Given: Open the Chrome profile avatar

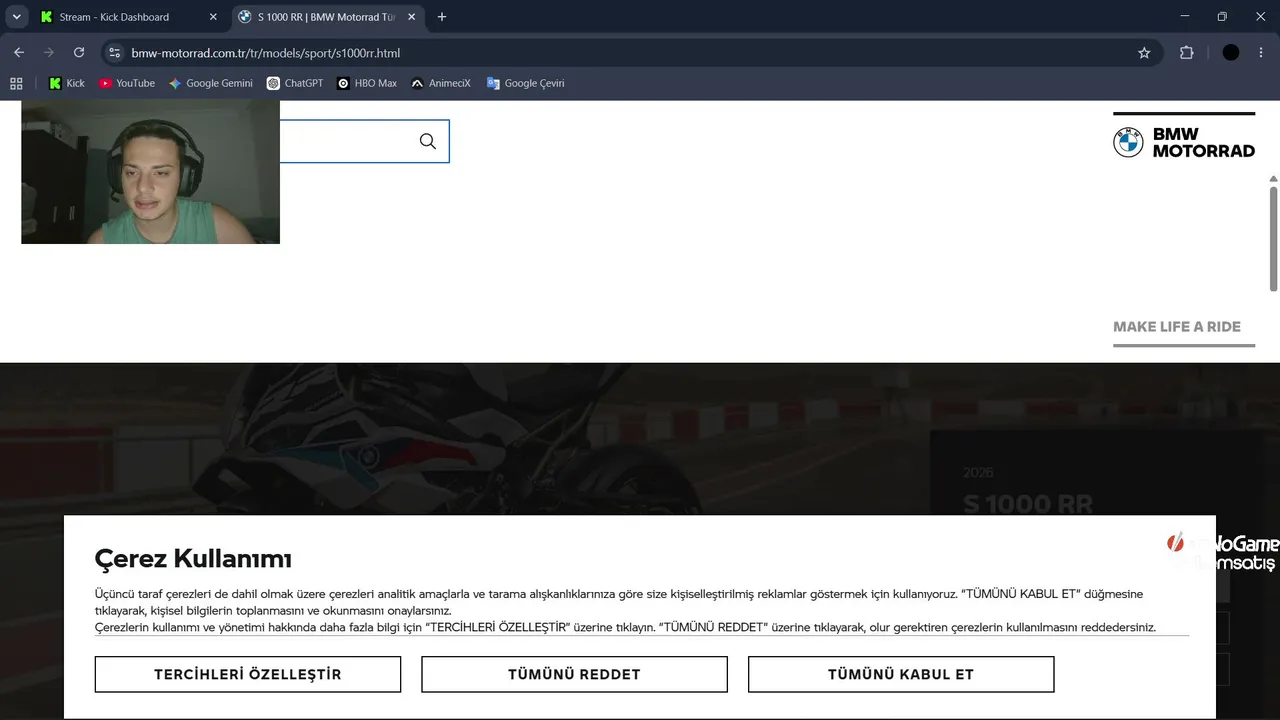Looking at the screenshot, I should (x=1231, y=53).
